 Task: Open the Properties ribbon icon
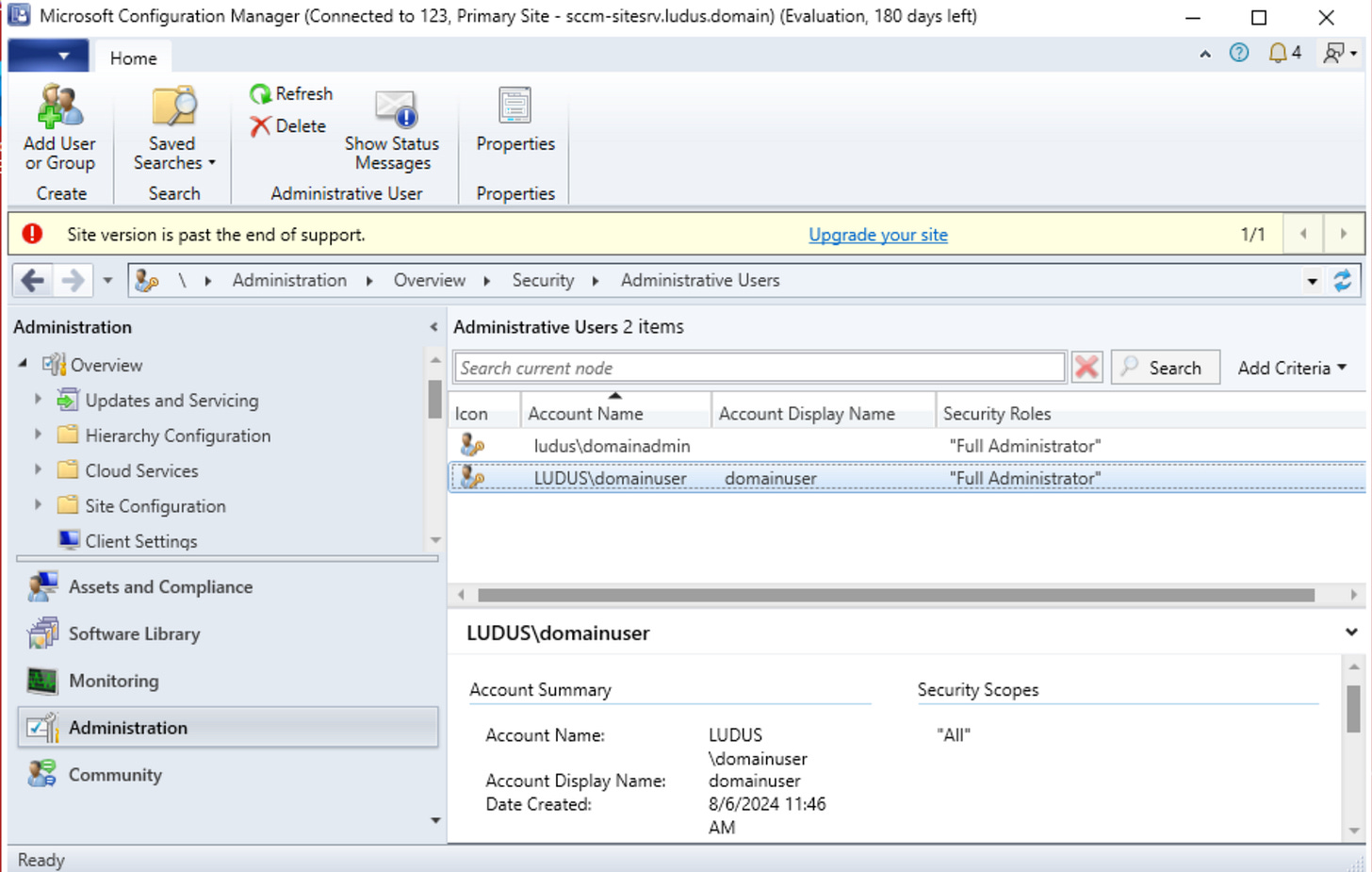pyautogui.click(x=515, y=106)
